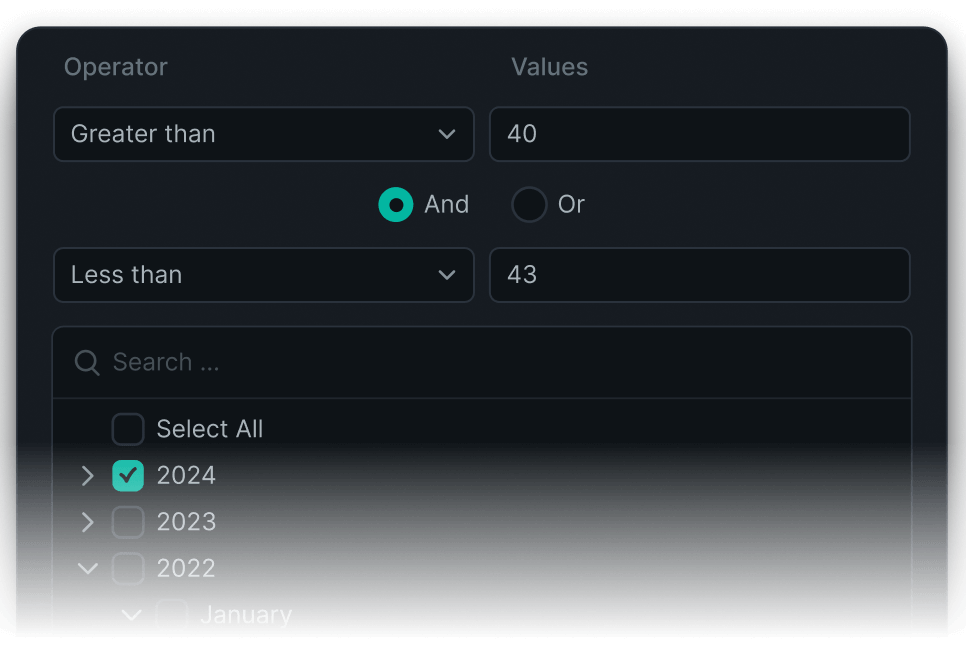Select the Or radio button
Screen dimensions: 966x647
529,205
